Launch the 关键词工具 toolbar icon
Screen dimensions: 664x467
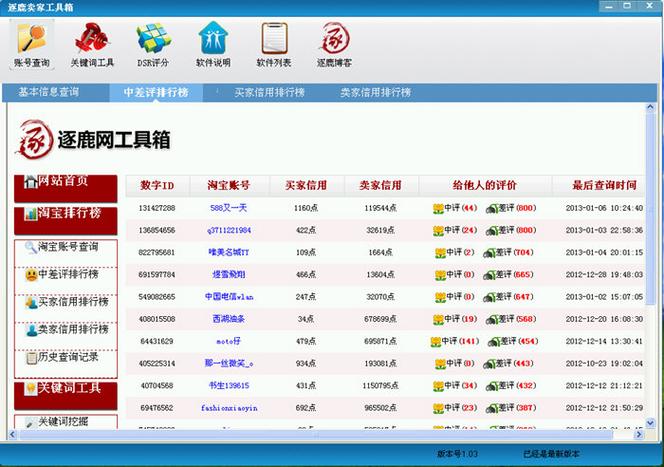click(92, 45)
